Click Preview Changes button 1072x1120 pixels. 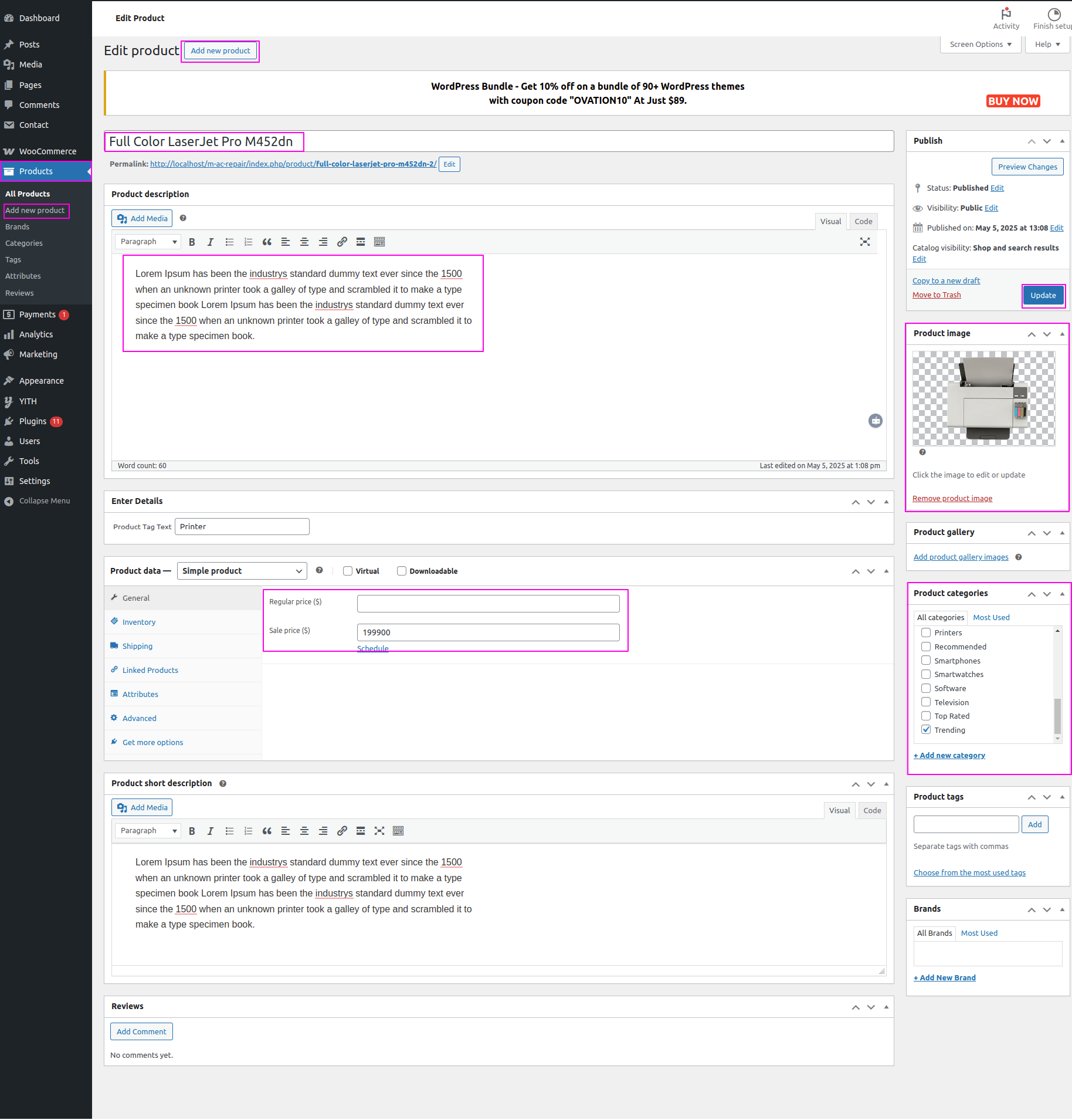tap(1027, 167)
